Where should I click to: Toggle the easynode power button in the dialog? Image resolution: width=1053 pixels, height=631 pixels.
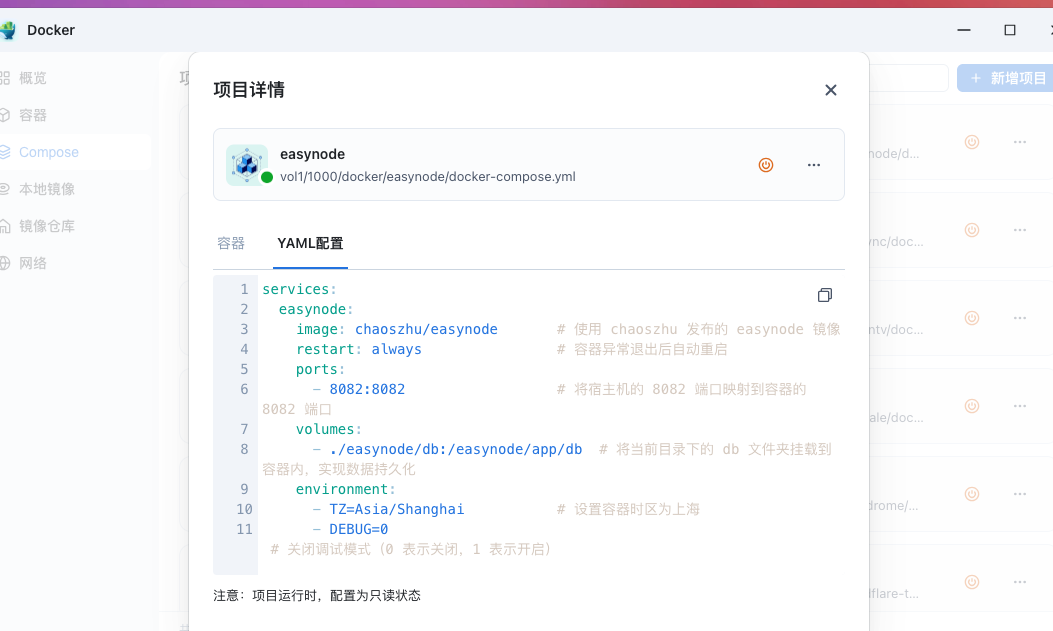[766, 165]
